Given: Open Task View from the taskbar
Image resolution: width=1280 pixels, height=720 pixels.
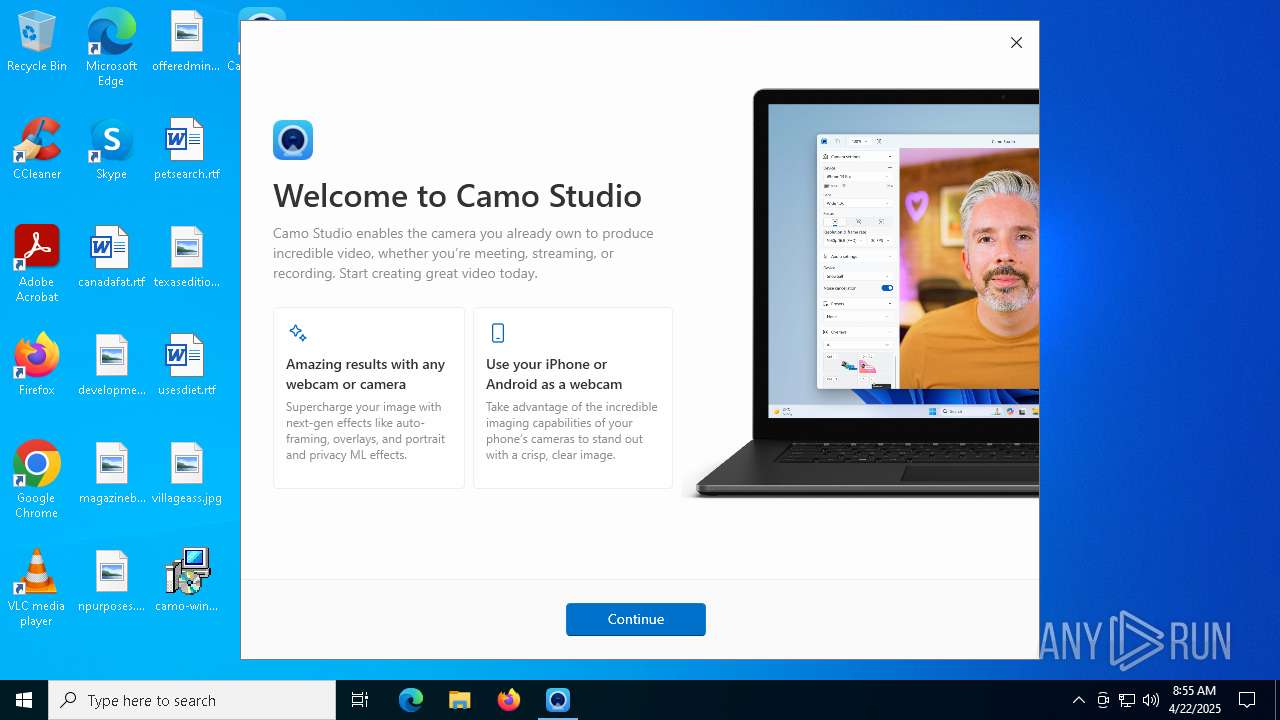Looking at the screenshot, I should click(x=360, y=700).
